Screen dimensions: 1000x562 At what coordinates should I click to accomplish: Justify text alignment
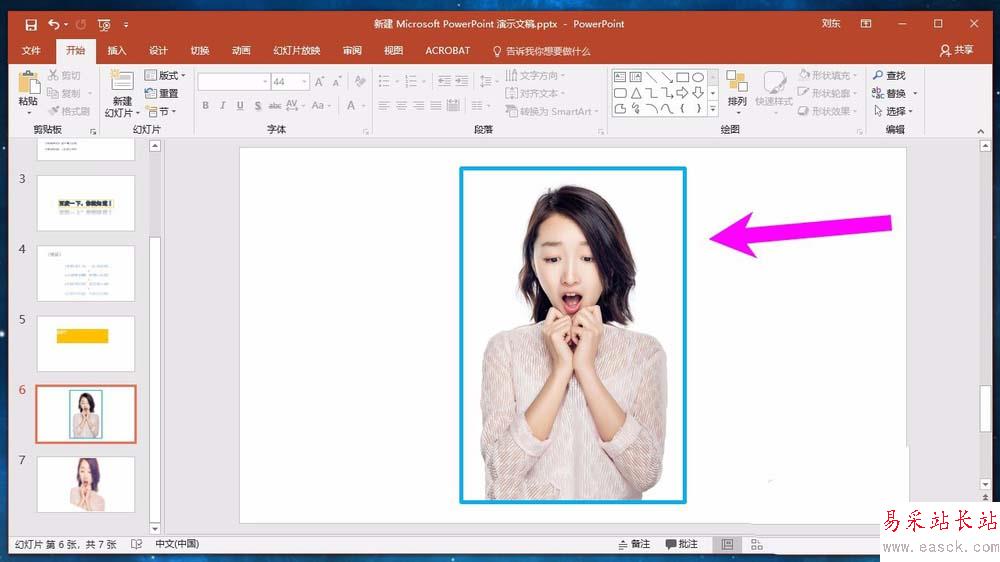pos(436,106)
